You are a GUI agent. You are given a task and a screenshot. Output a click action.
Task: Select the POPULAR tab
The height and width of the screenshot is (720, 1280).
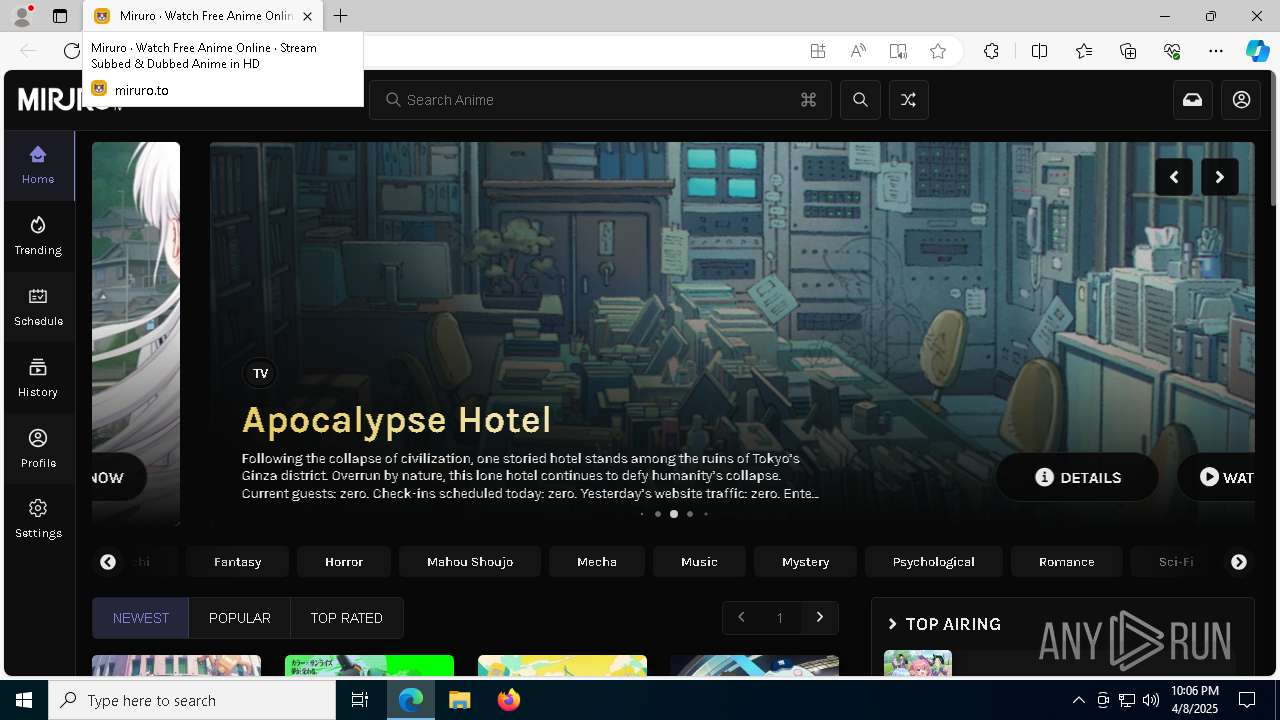[240, 618]
